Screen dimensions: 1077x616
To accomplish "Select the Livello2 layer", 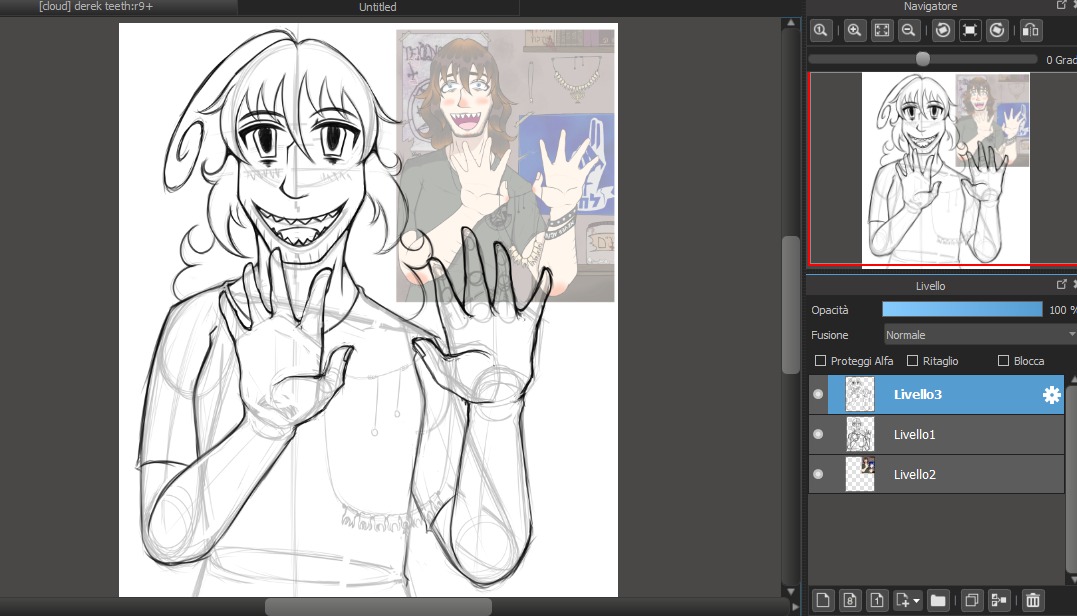I will 936,474.
